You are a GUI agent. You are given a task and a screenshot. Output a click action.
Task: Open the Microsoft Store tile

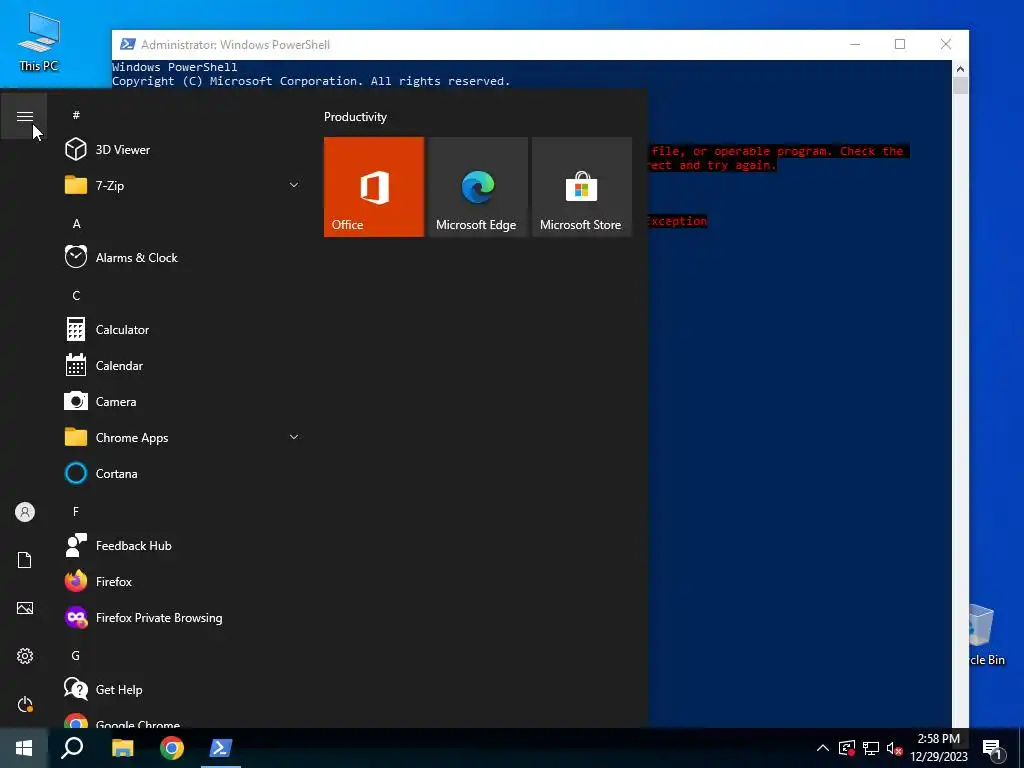(582, 187)
